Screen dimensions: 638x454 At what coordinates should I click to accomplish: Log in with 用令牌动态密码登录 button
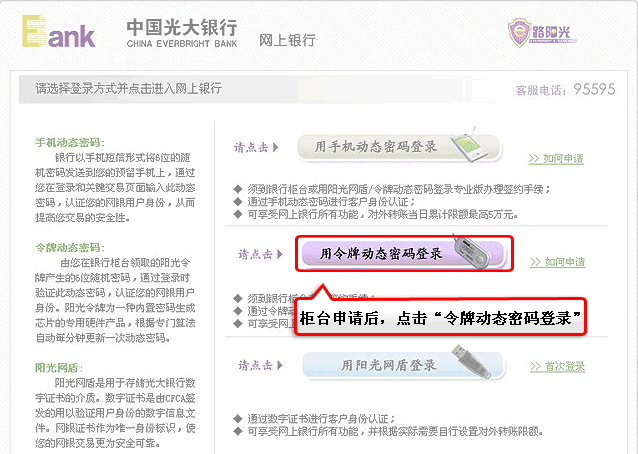tap(404, 254)
